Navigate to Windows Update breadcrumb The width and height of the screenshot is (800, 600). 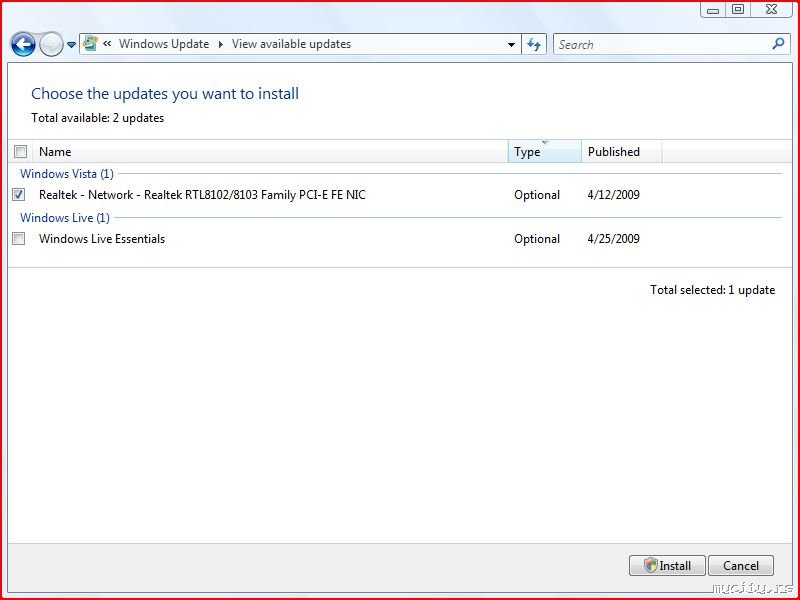pos(164,44)
